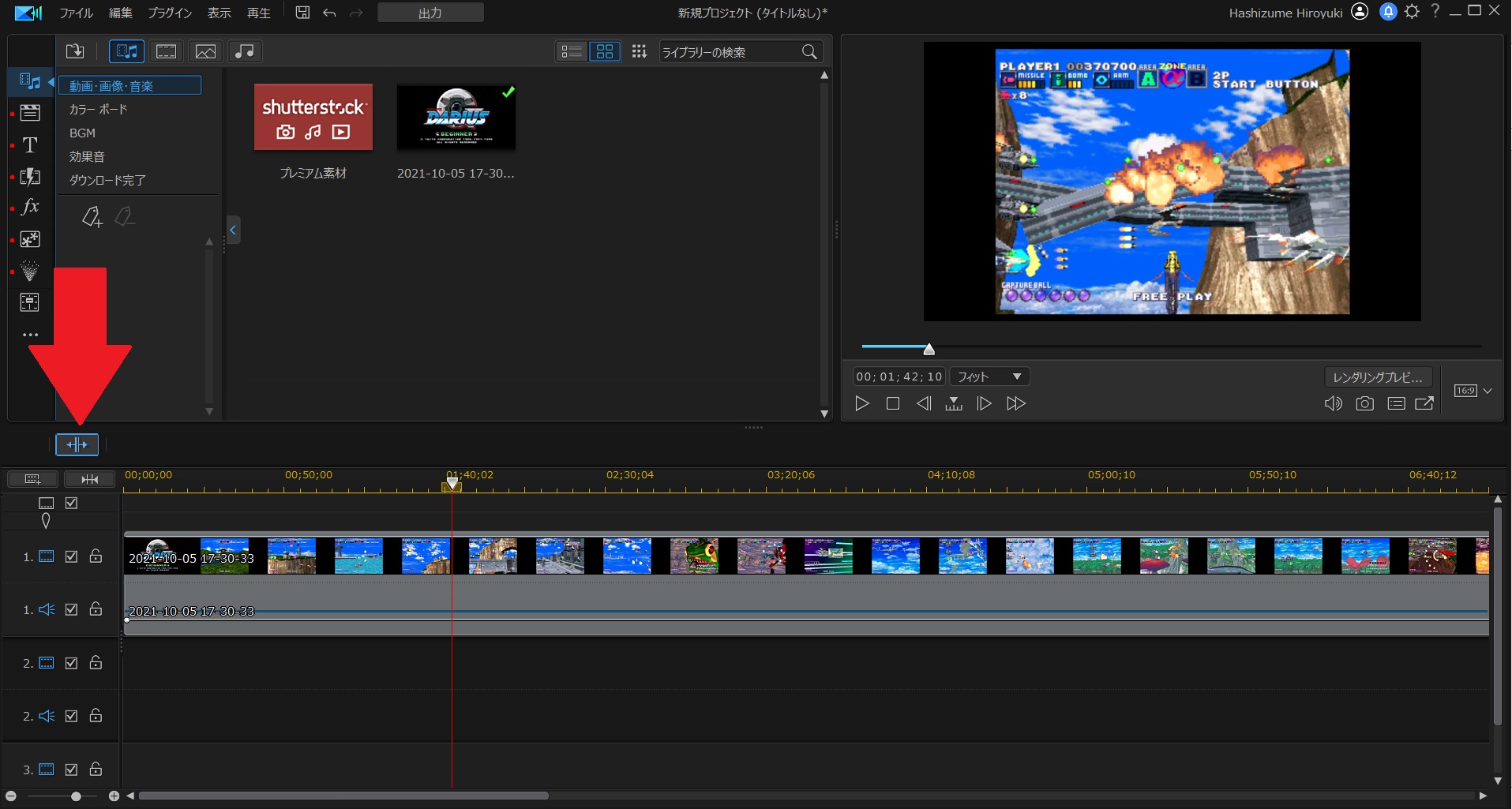Open the フィット zoom dropdown
The image size is (1512, 809).
(989, 377)
